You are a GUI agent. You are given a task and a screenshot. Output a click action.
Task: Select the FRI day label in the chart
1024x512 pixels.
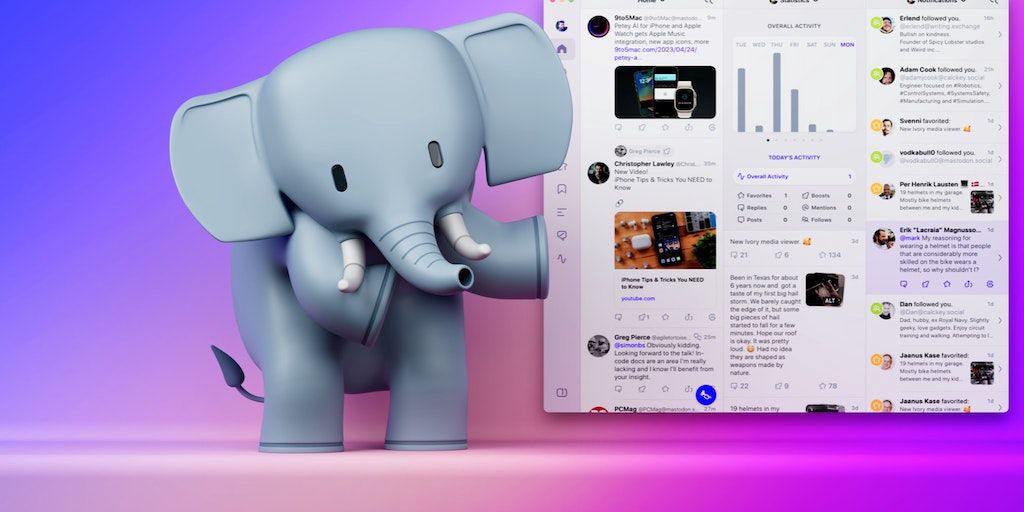click(794, 44)
